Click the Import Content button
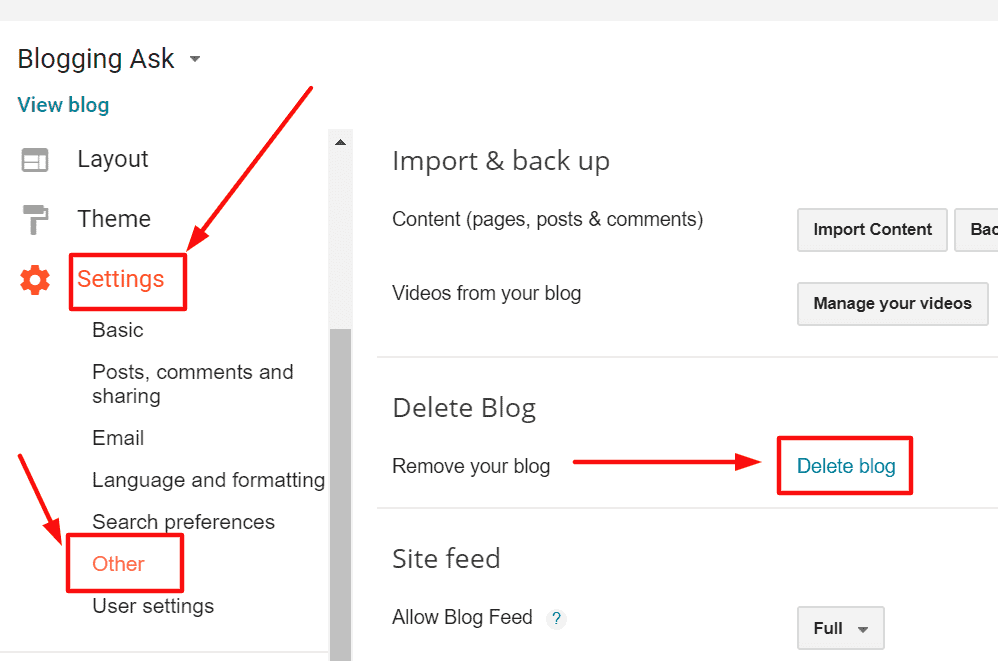Viewport: 998px width, 661px height. click(872, 230)
